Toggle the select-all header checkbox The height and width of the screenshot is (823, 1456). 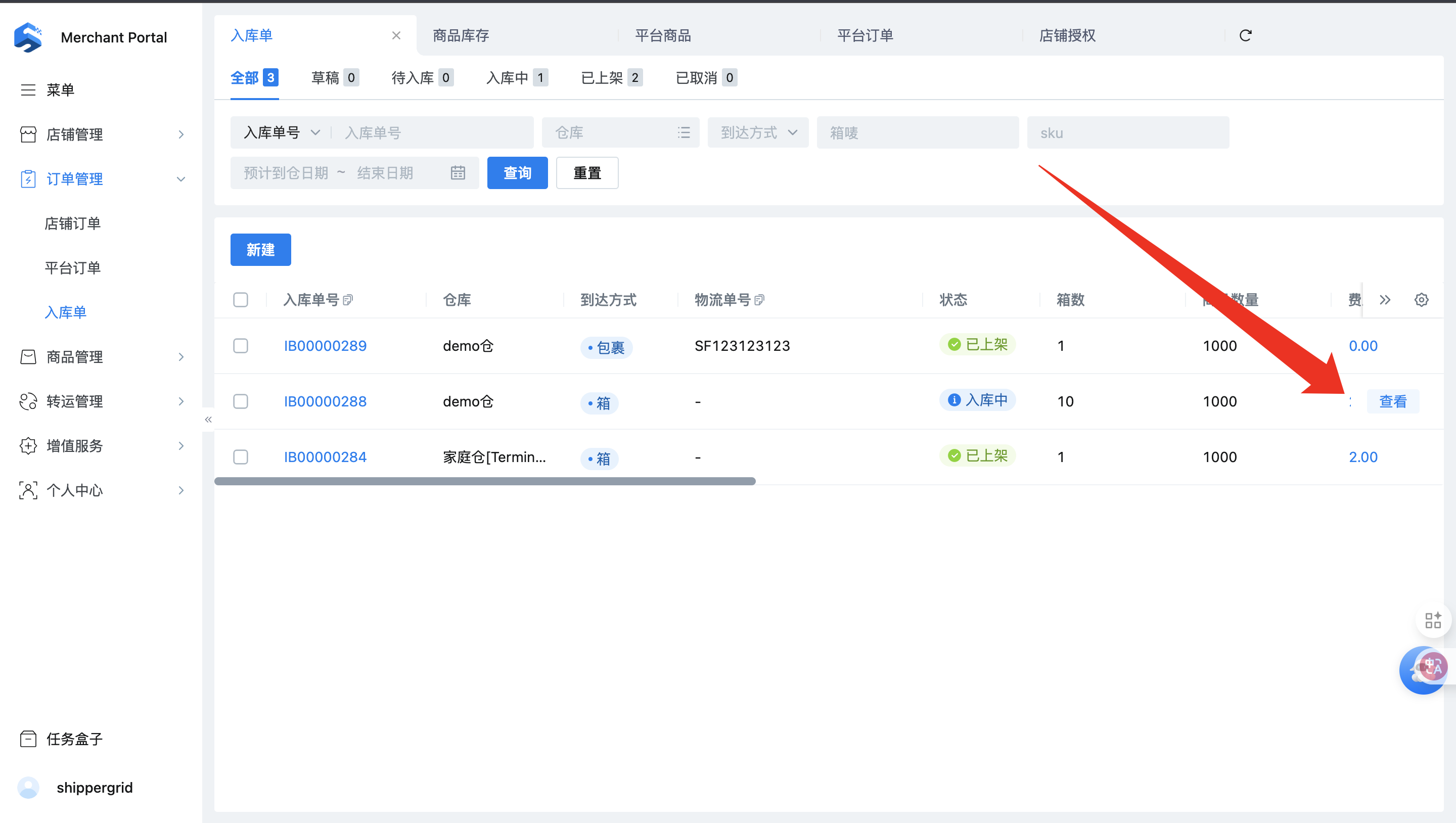[241, 300]
